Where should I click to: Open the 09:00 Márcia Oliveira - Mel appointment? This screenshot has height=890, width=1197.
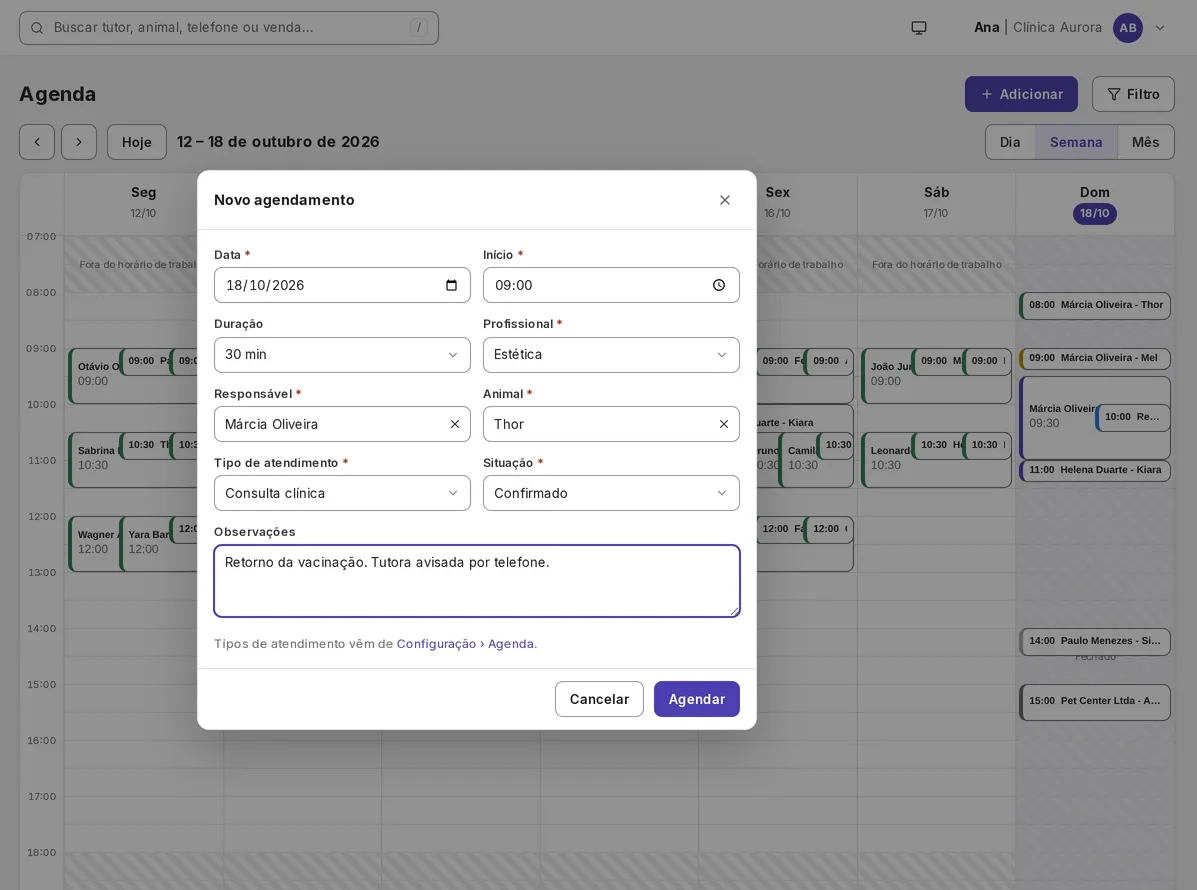[1095, 358]
